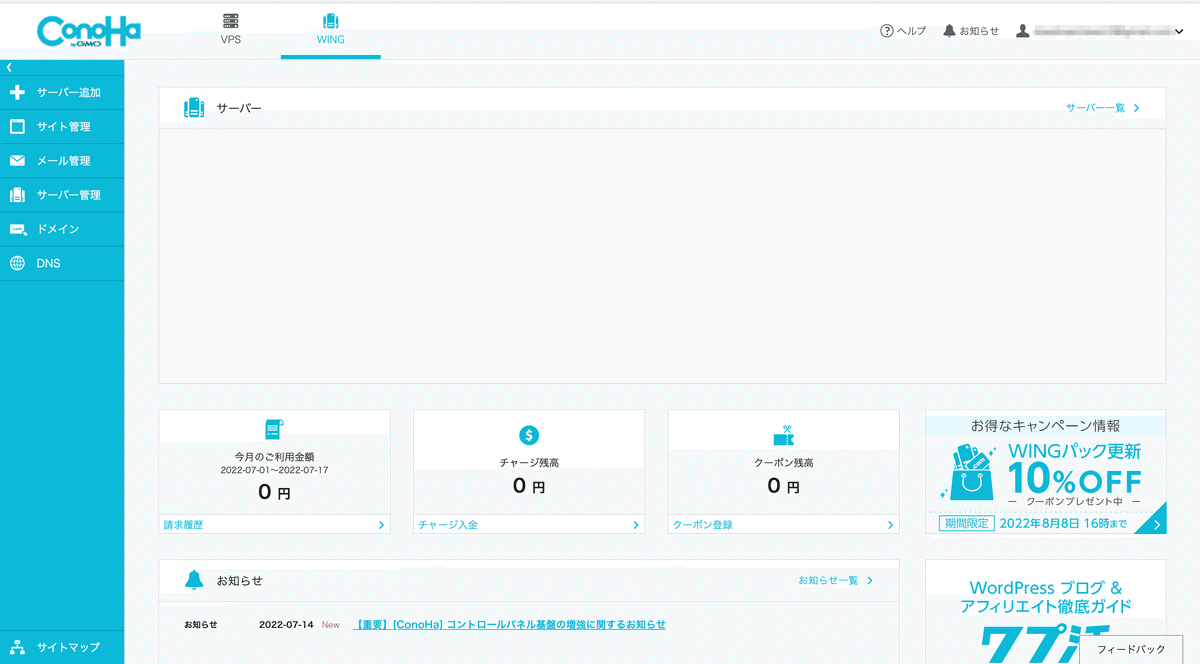Open サーバー追加 in the sidebar
Image resolution: width=1200 pixels, height=664 pixels.
click(62, 93)
